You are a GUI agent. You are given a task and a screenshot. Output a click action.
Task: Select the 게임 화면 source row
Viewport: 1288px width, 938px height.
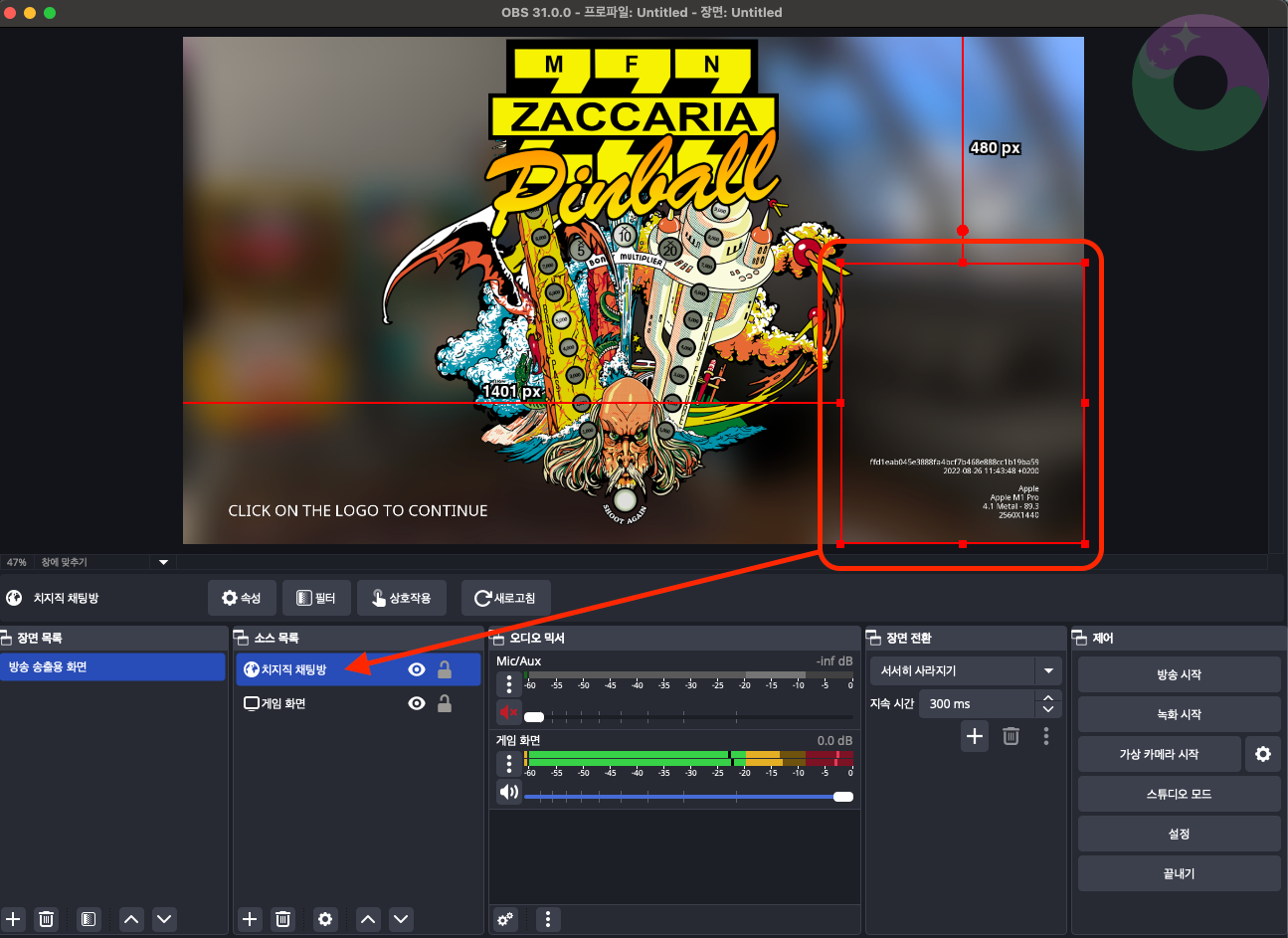pos(357,703)
